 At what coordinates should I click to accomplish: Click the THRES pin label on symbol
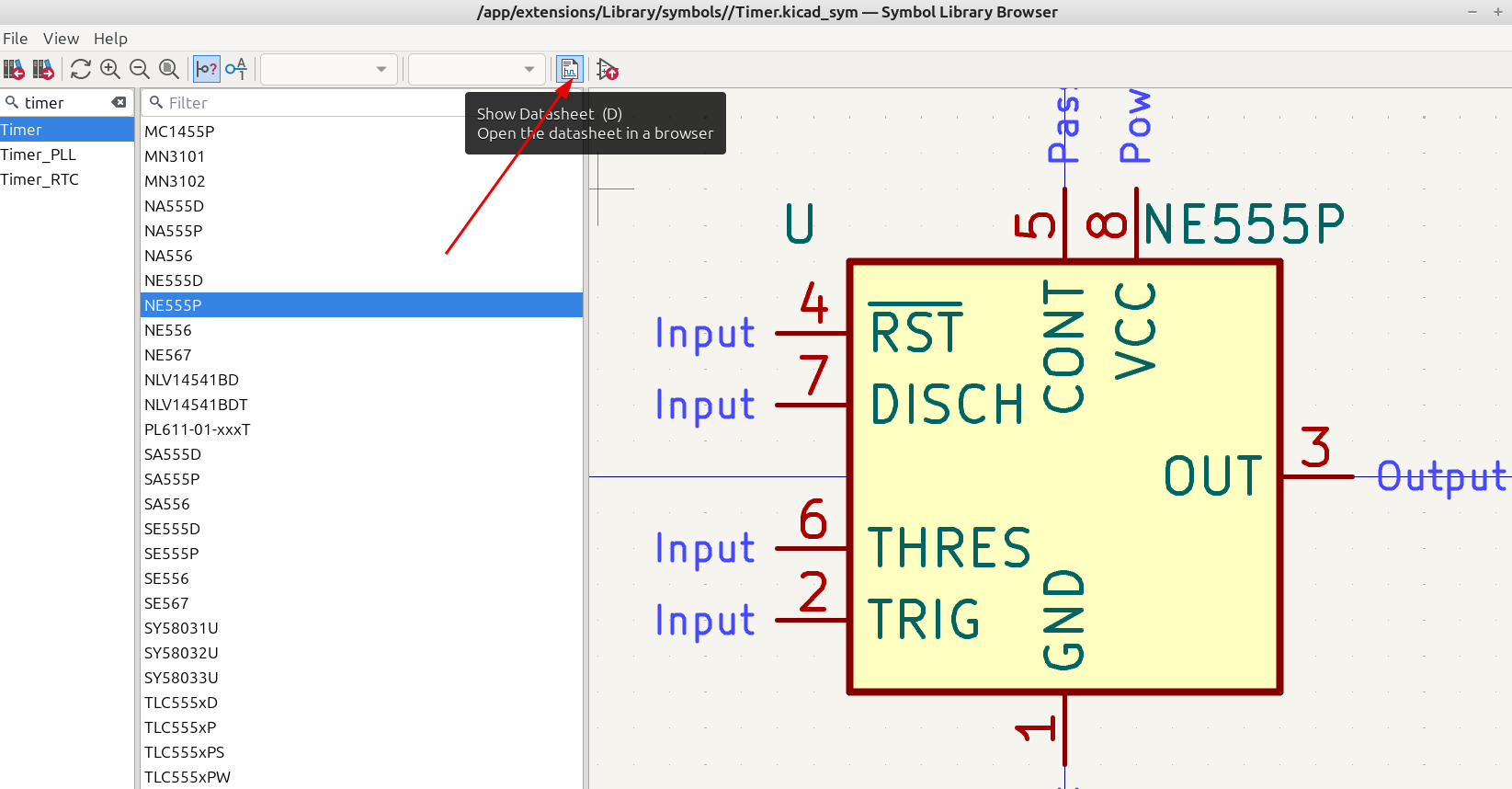tap(950, 548)
